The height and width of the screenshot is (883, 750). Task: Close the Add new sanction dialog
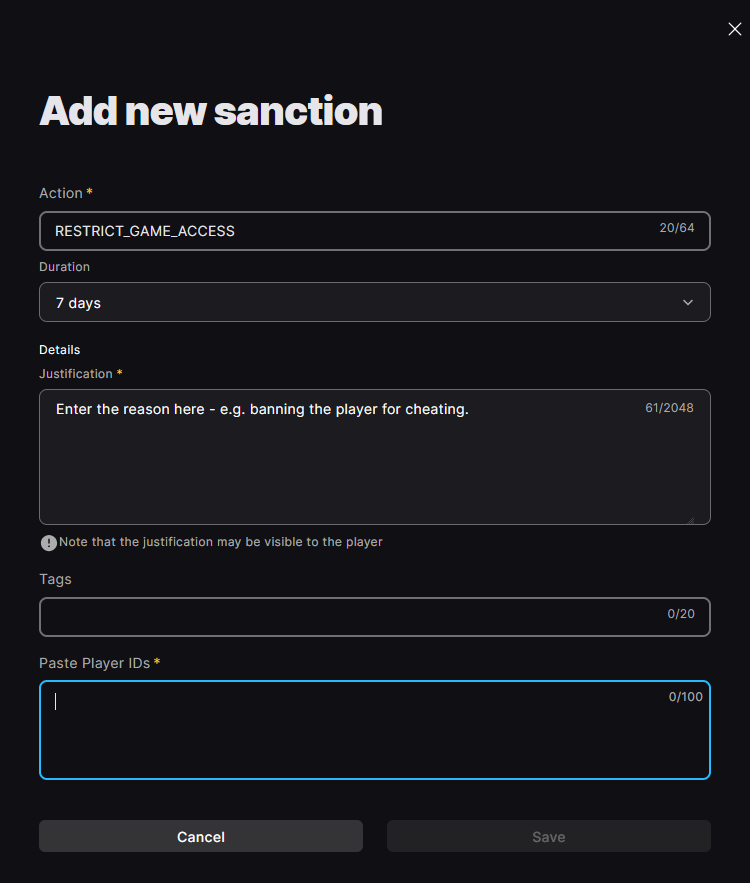735,29
